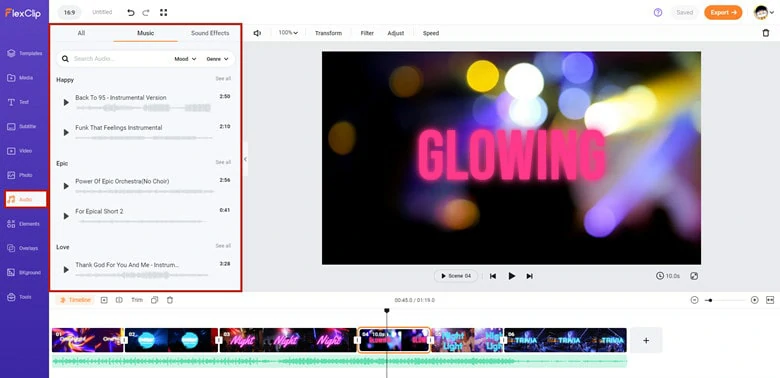Open the Adjust options

[x=395, y=33]
